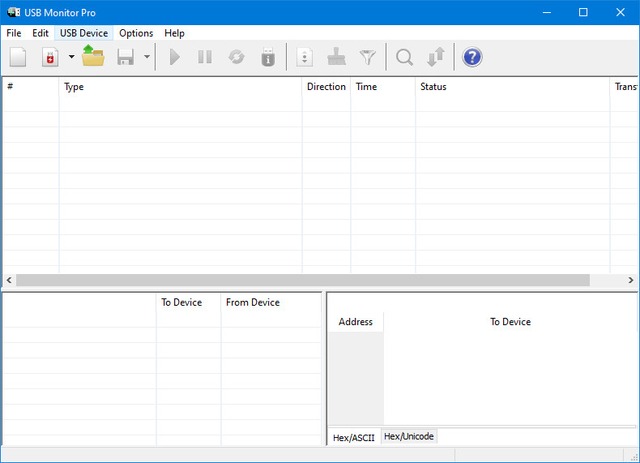Image resolution: width=640 pixels, height=463 pixels.
Task: Pause monitoring with the pause icon
Action: pyautogui.click(x=205, y=57)
